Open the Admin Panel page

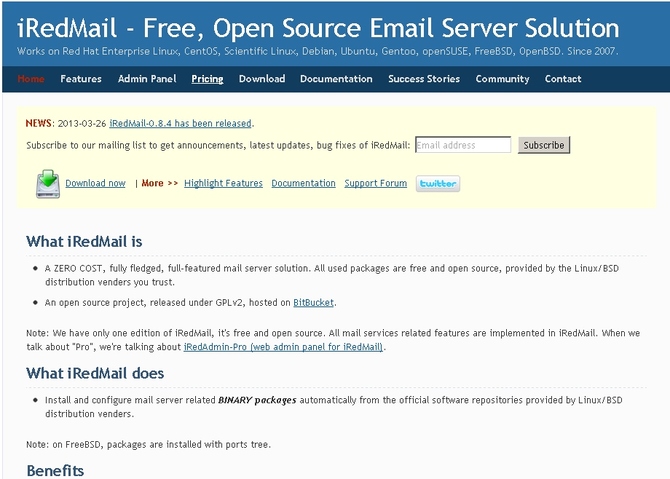click(147, 79)
